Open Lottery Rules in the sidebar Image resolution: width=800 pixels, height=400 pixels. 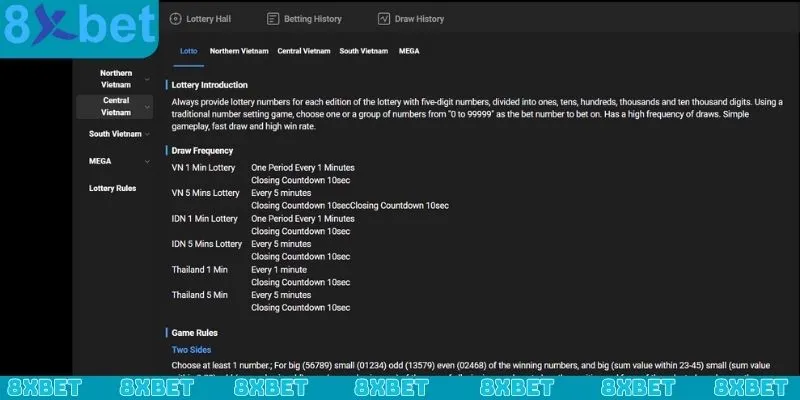(113, 188)
